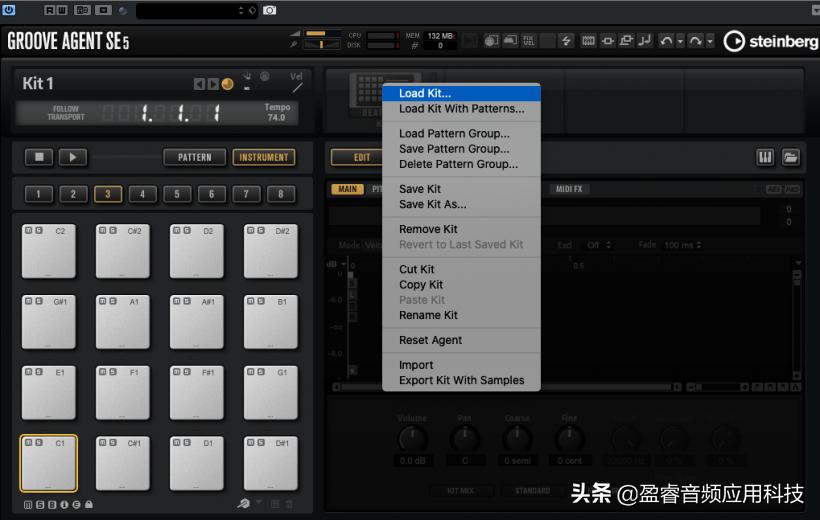Click the wrench-like tool icon below pads
Image resolution: width=820 pixels, height=520 pixels.
[244, 503]
